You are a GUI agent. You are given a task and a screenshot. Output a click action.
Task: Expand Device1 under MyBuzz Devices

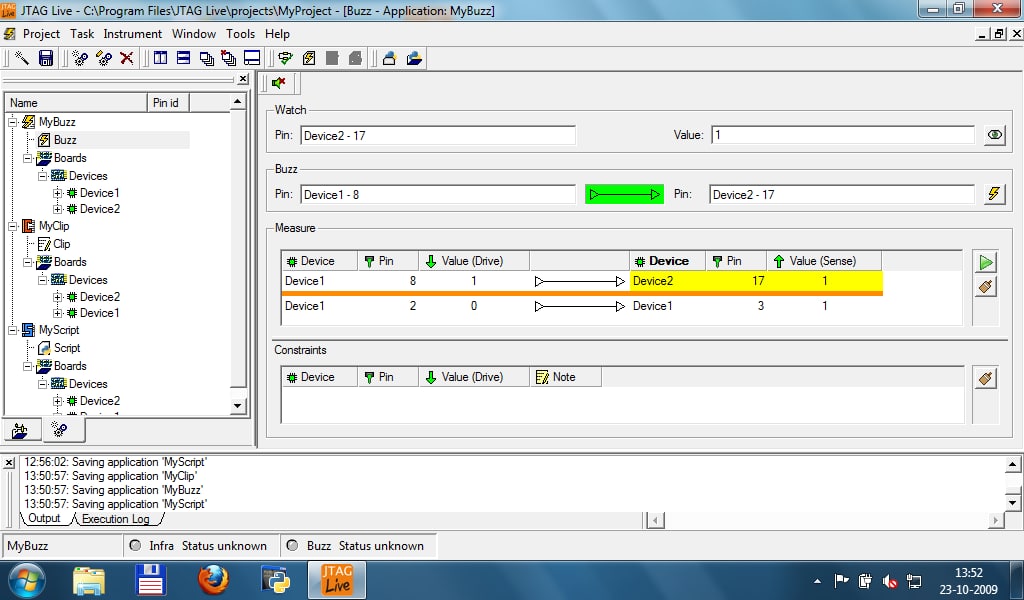pos(57,193)
